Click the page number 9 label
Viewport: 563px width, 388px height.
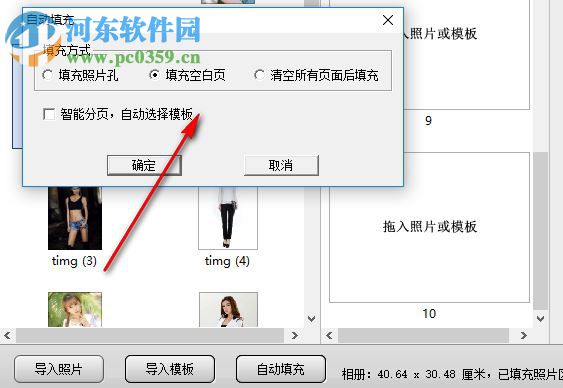point(428,121)
